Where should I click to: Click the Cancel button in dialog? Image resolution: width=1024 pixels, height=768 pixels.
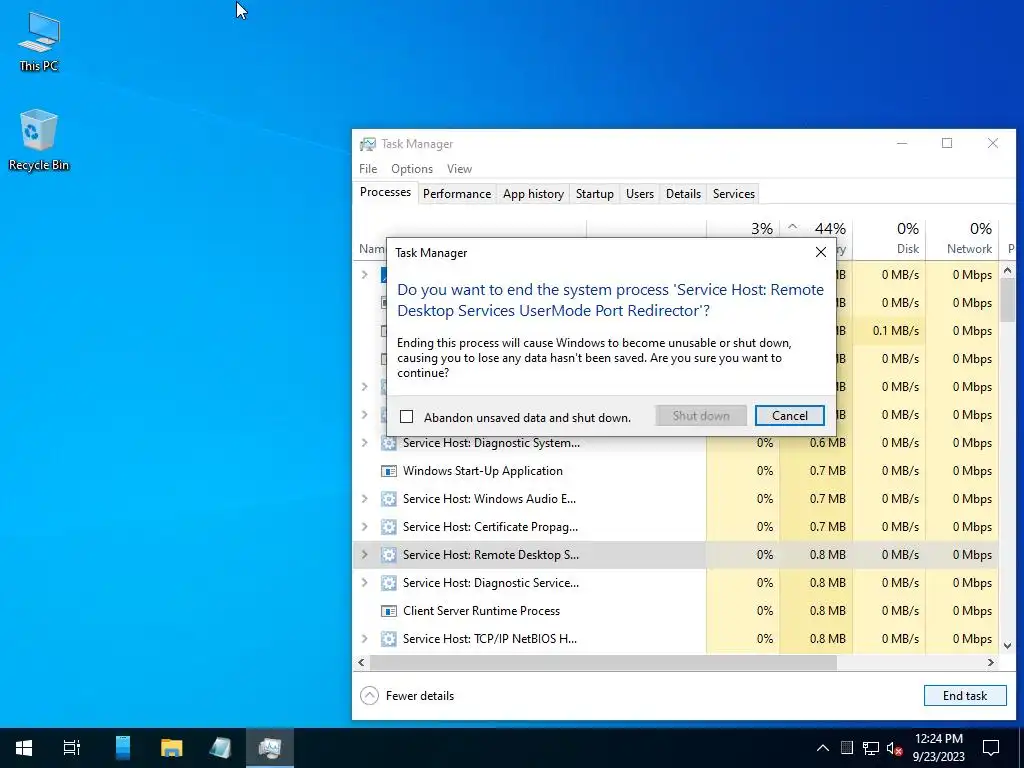pos(790,416)
